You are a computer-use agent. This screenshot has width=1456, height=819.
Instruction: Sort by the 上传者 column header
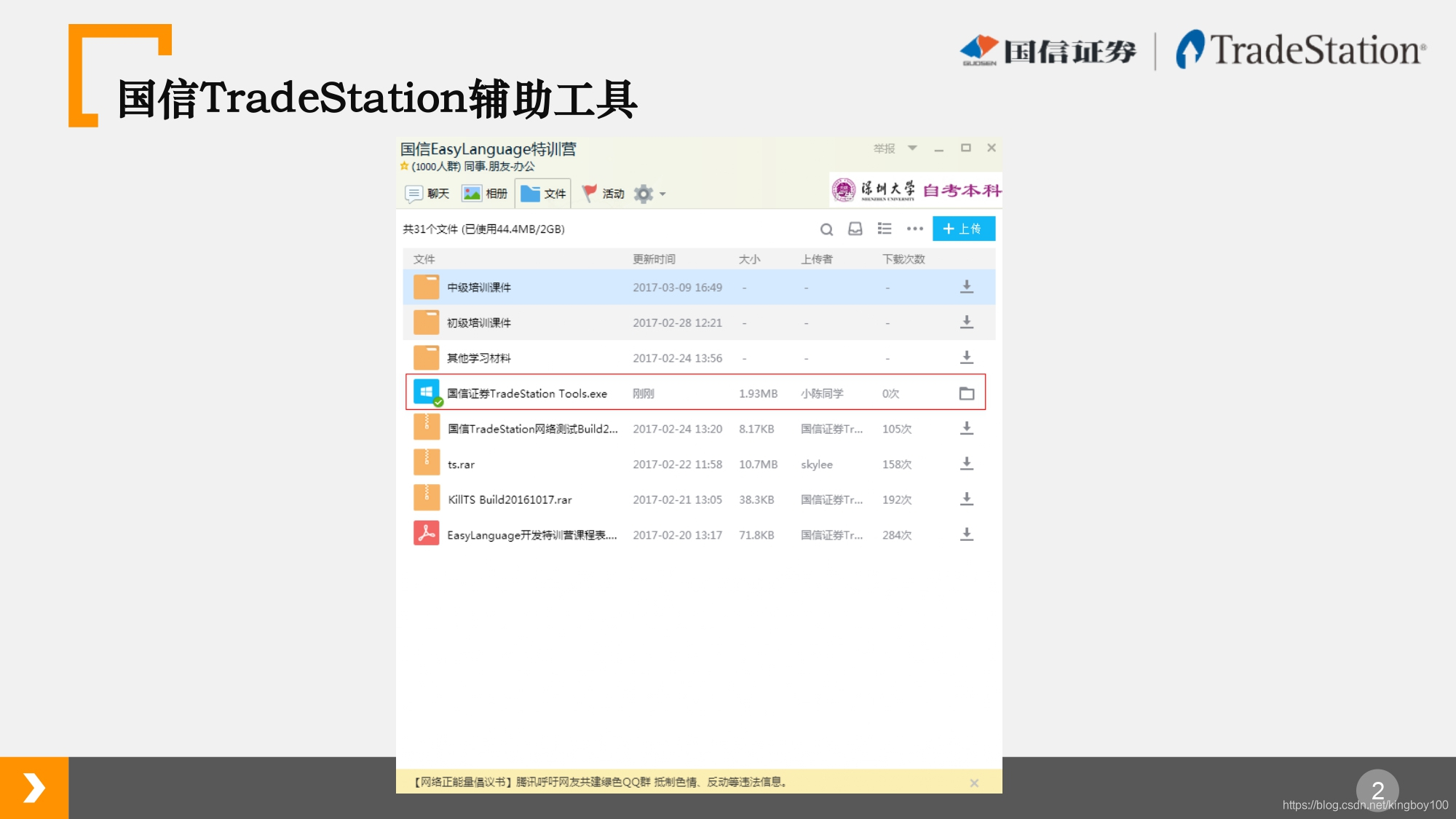pos(817,259)
